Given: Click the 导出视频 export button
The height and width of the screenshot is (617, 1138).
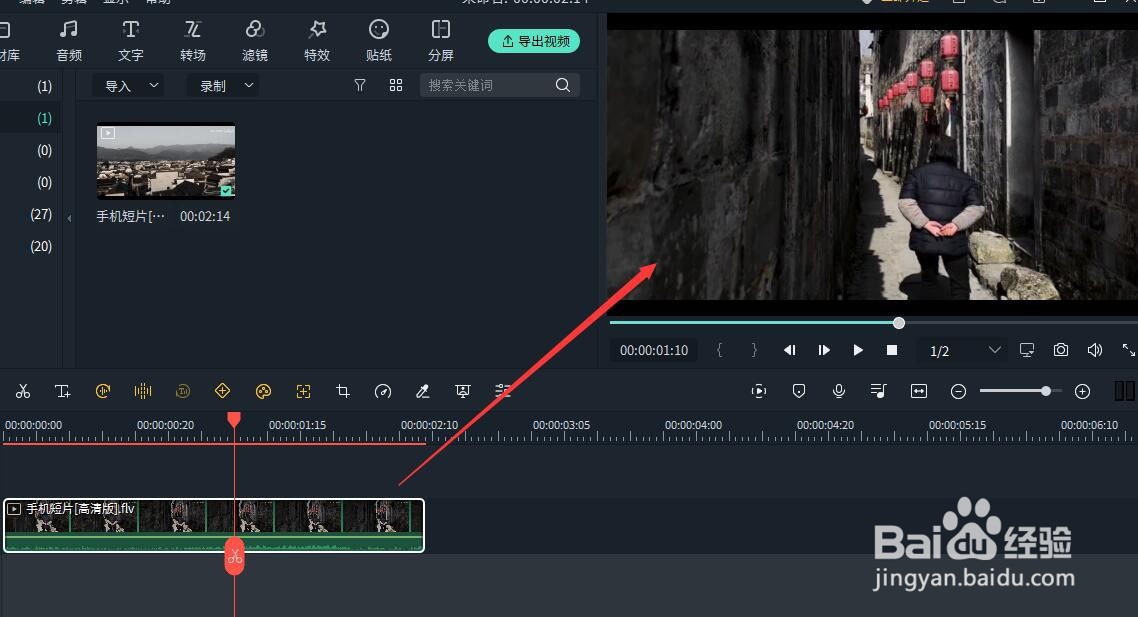Looking at the screenshot, I should pos(534,41).
